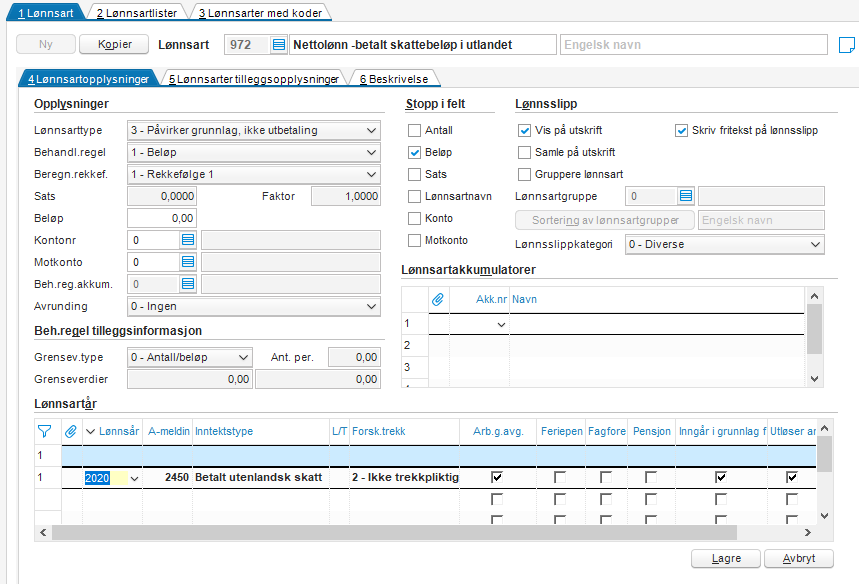Click the up arrow of Lønnsartår vertical scrollbar
Screen dimensions: 859x584
tap(824, 428)
